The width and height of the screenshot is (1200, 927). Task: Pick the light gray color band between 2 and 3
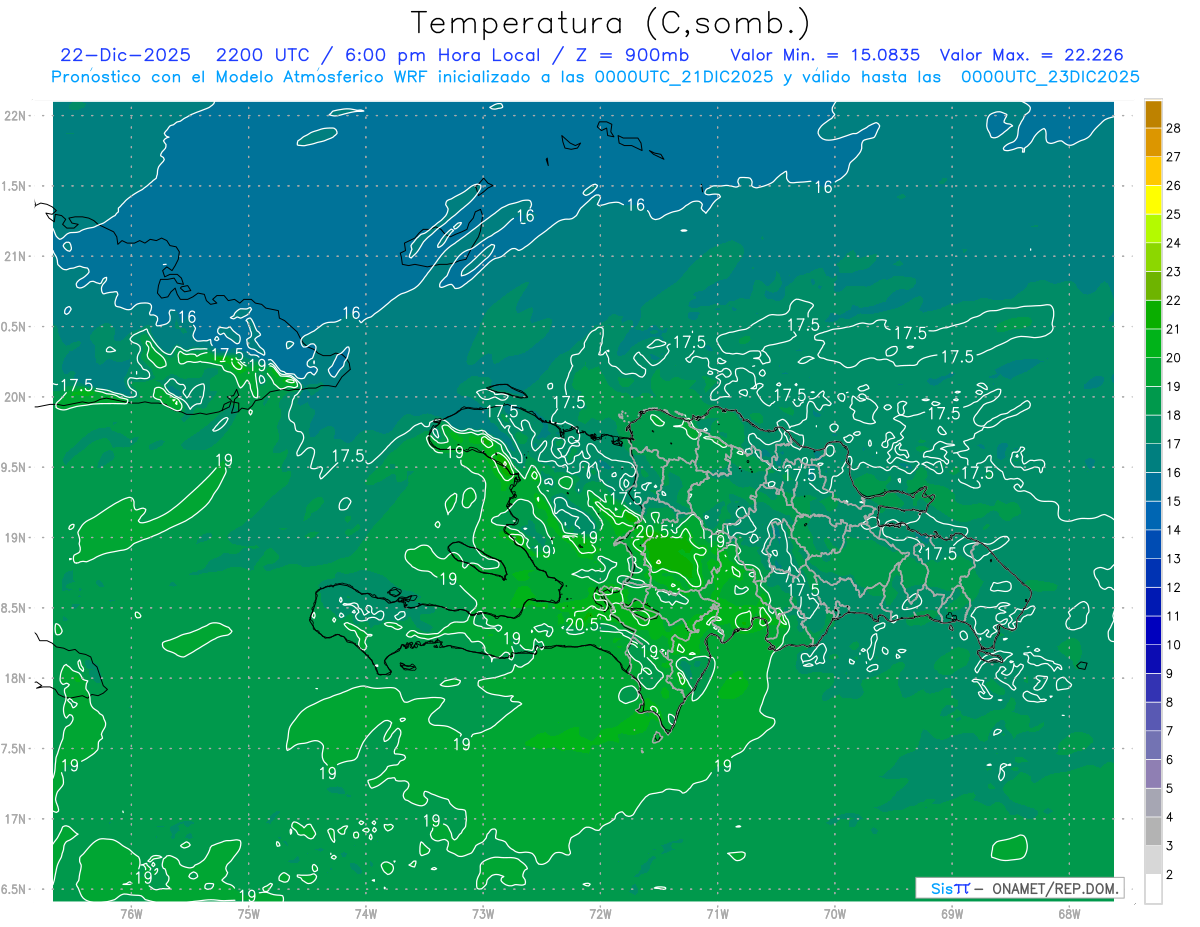tap(1153, 860)
